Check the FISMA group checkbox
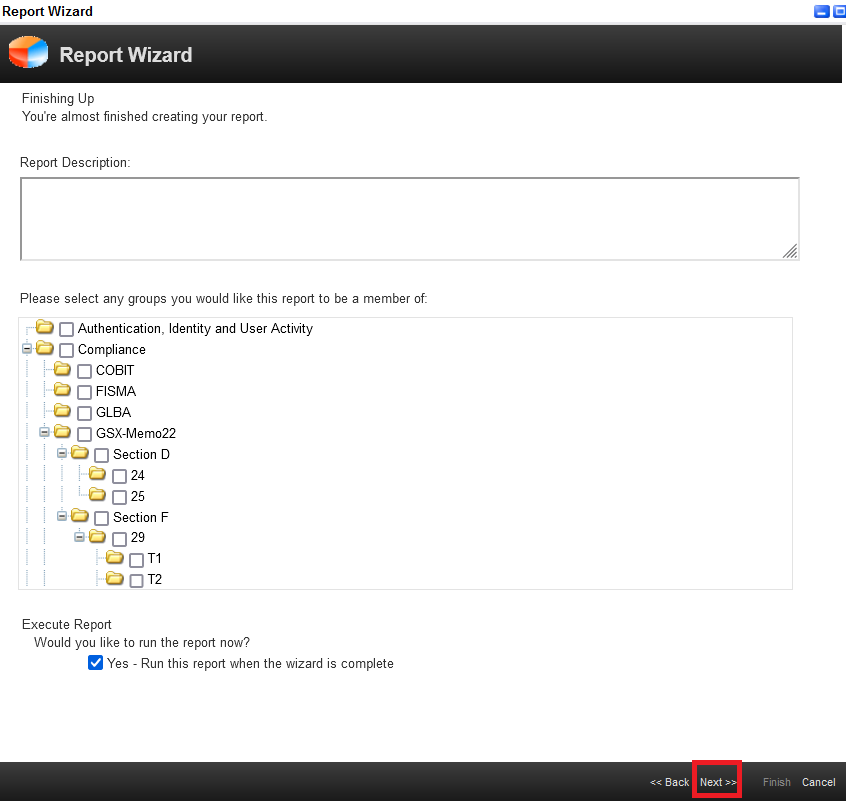The height and width of the screenshot is (801, 846). [x=84, y=392]
